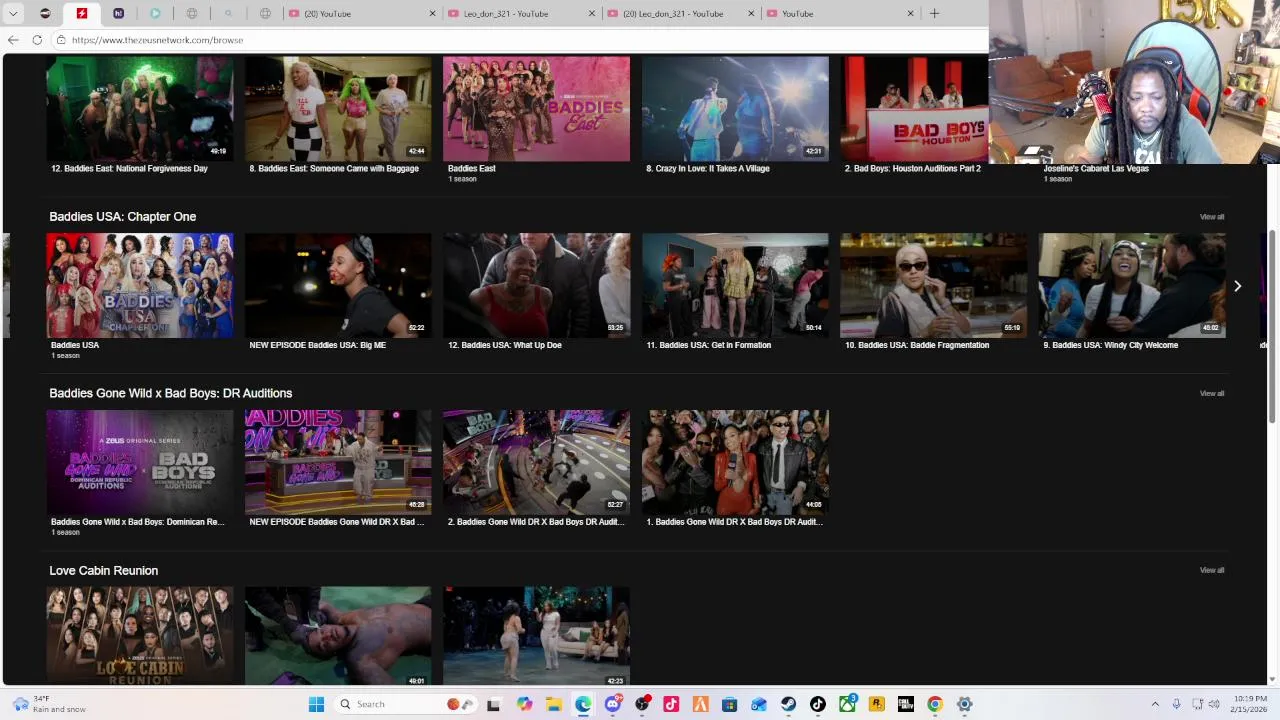The height and width of the screenshot is (720, 1280).
Task: Play "9. Baddies USA: Windy City Welcome"
Action: tap(1132, 285)
